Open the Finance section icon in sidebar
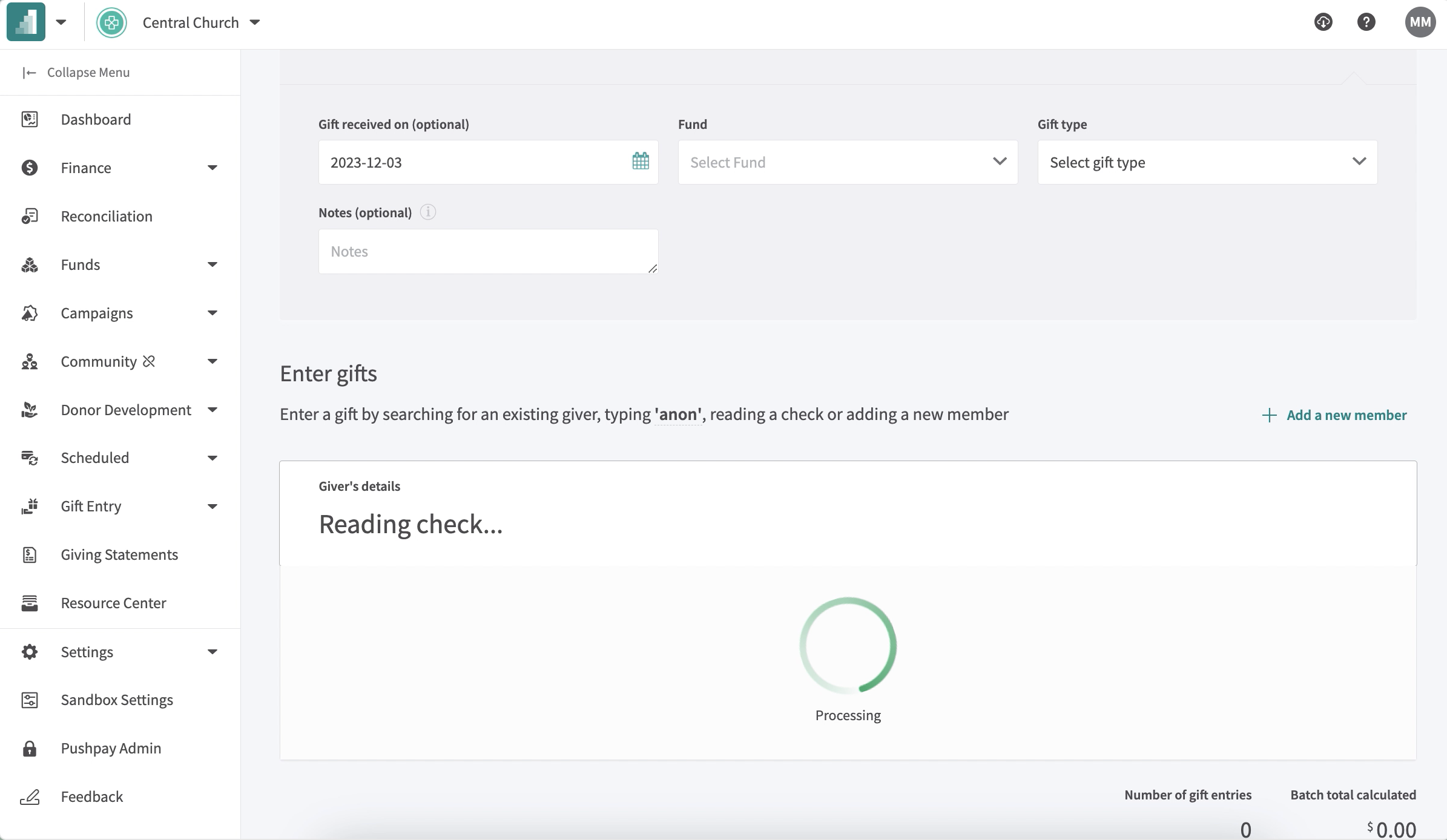1447x840 pixels. click(30, 168)
